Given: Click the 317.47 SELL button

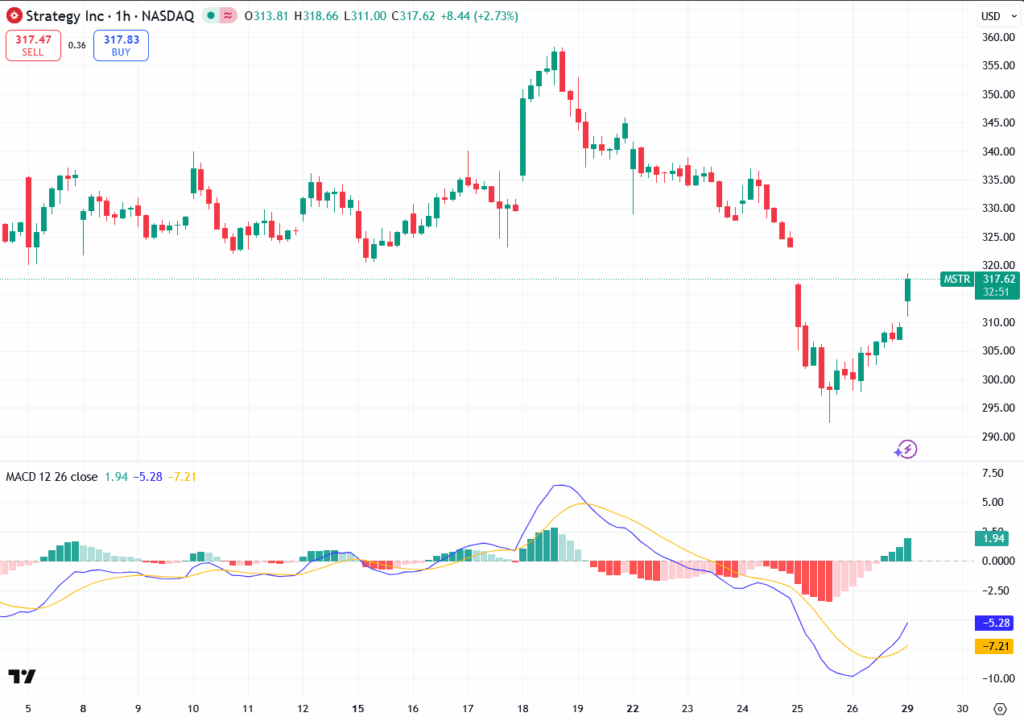Looking at the screenshot, I should (x=33, y=46).
